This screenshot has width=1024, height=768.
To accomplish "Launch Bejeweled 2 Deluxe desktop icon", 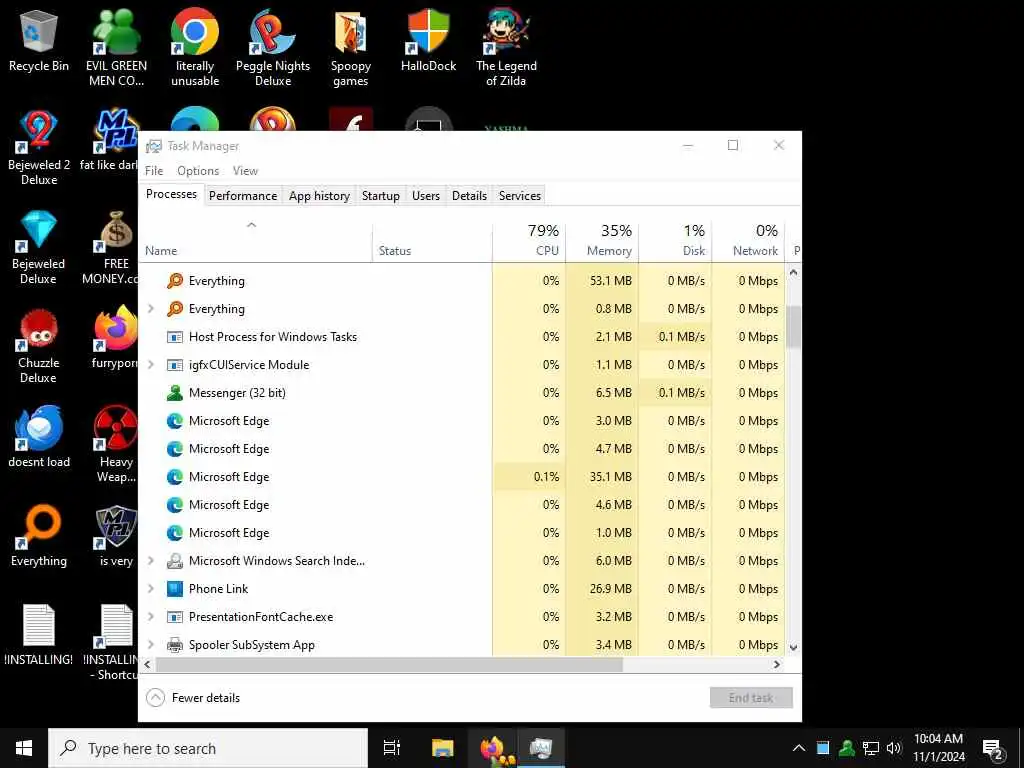I will tap(39, 147).
